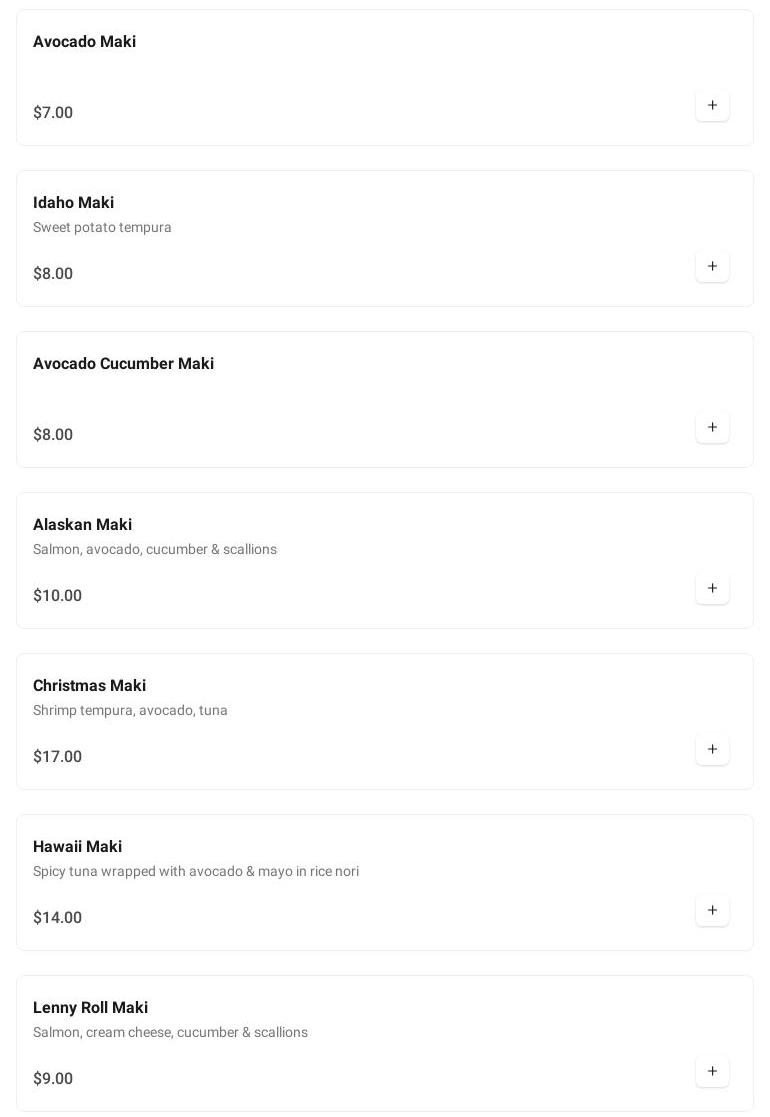Add Avocado Cucumber Maki with plus icon
The image size is (770, 1117).
[x=712, y=427]
